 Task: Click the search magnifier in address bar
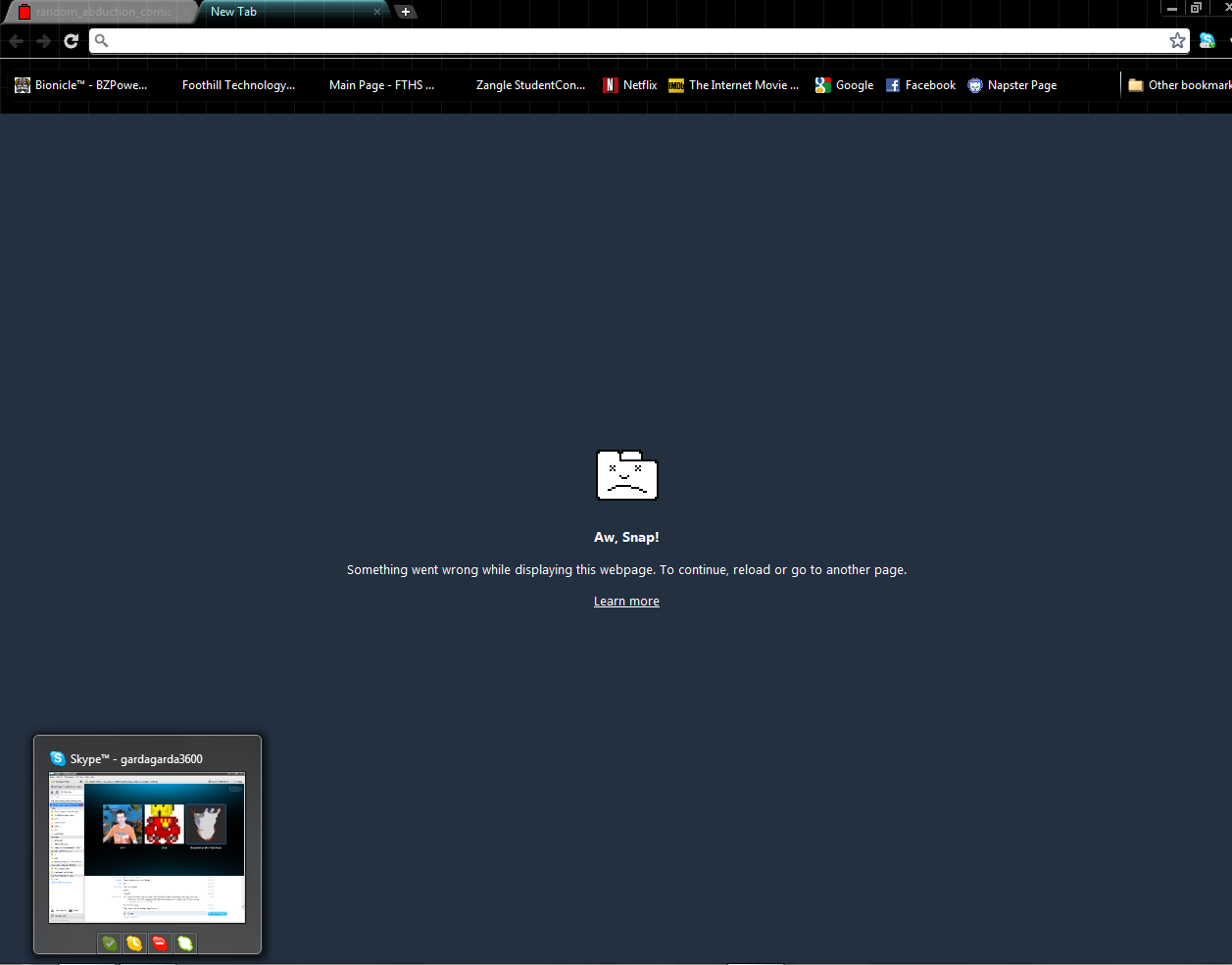point(101,40)
